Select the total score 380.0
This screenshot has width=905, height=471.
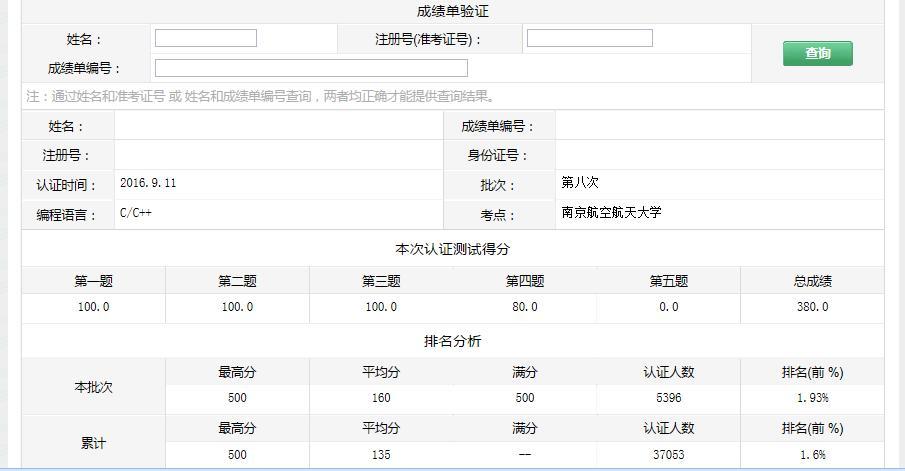click(x=812, y=307)
